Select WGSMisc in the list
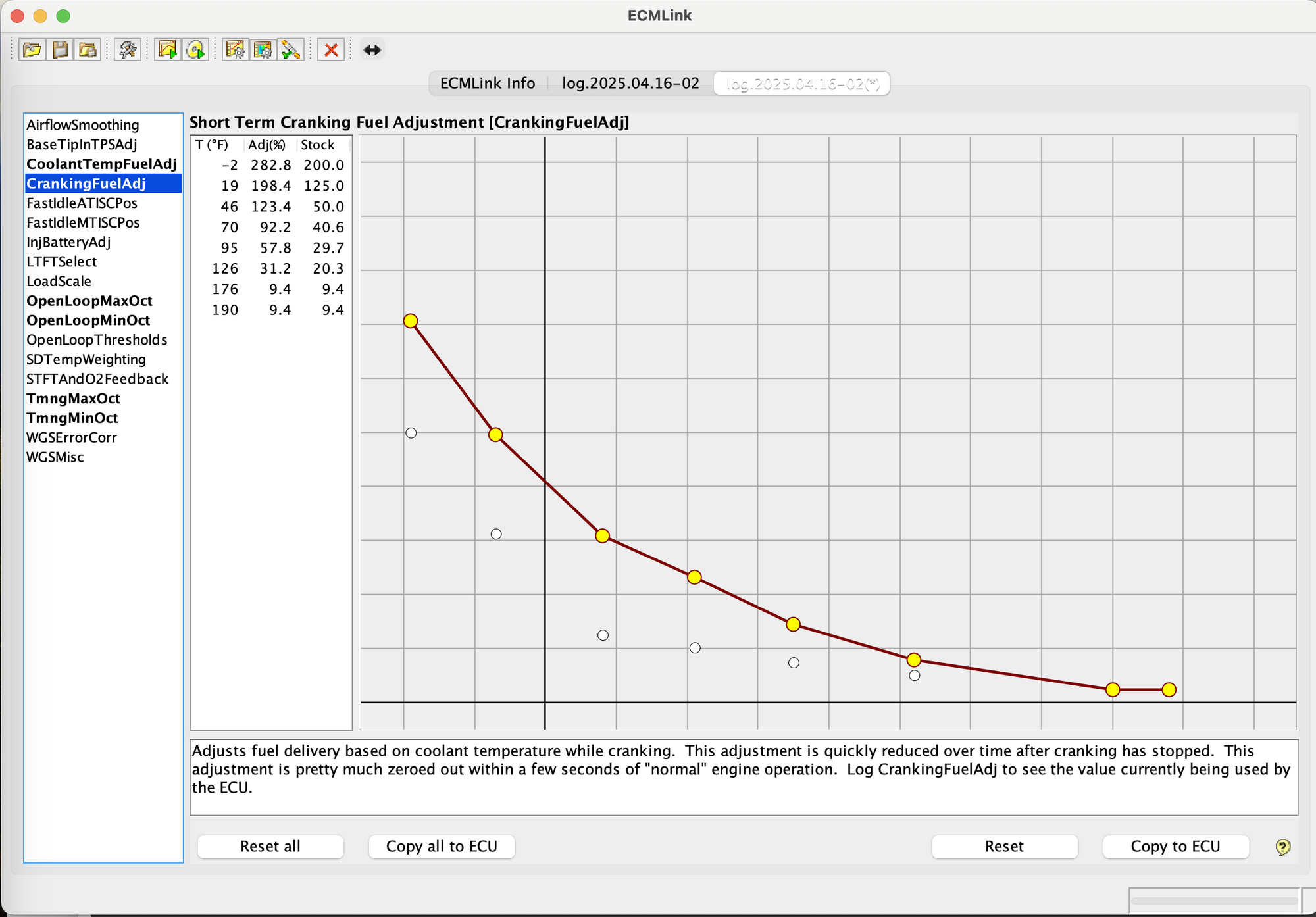This screenshot has height=917, width=1316. (103, 457)
